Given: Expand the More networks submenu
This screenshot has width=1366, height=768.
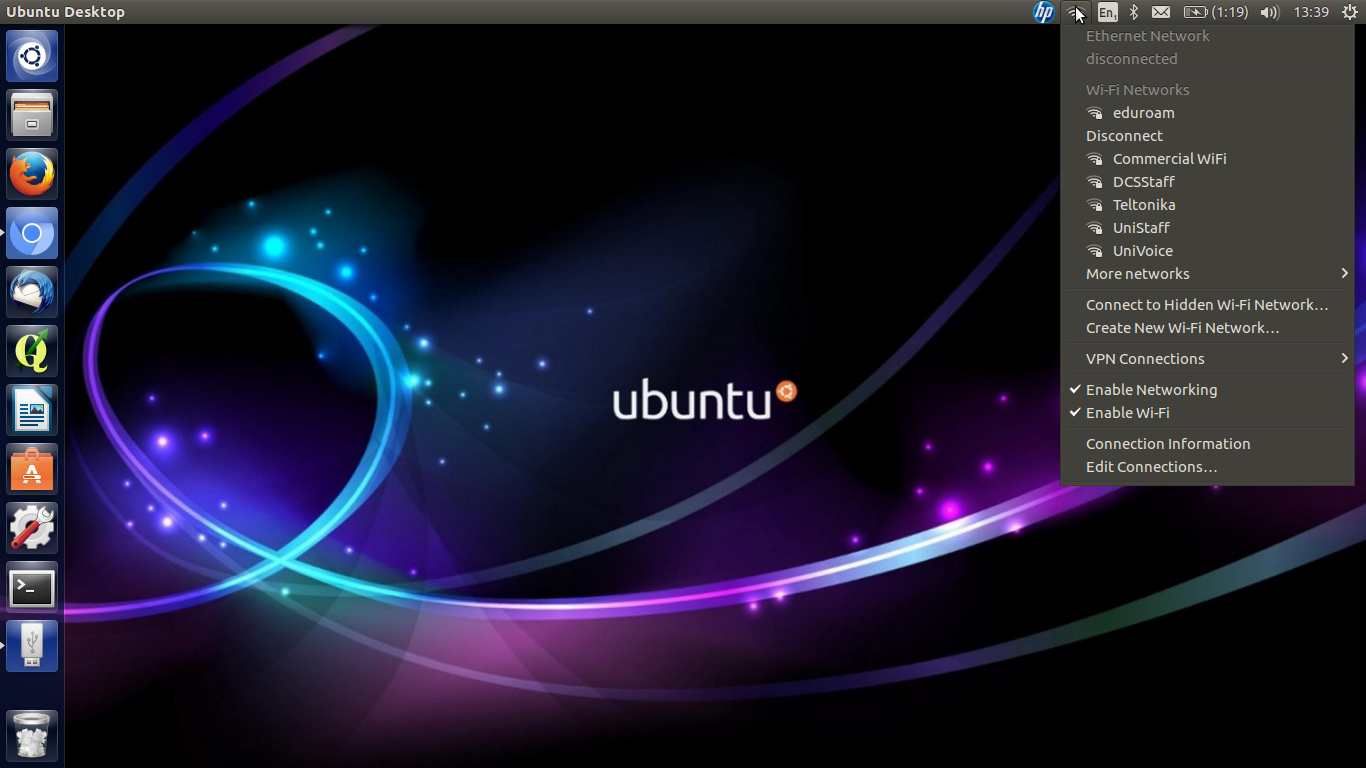Looking at the screenshot, I should (x=1207, y=274).
